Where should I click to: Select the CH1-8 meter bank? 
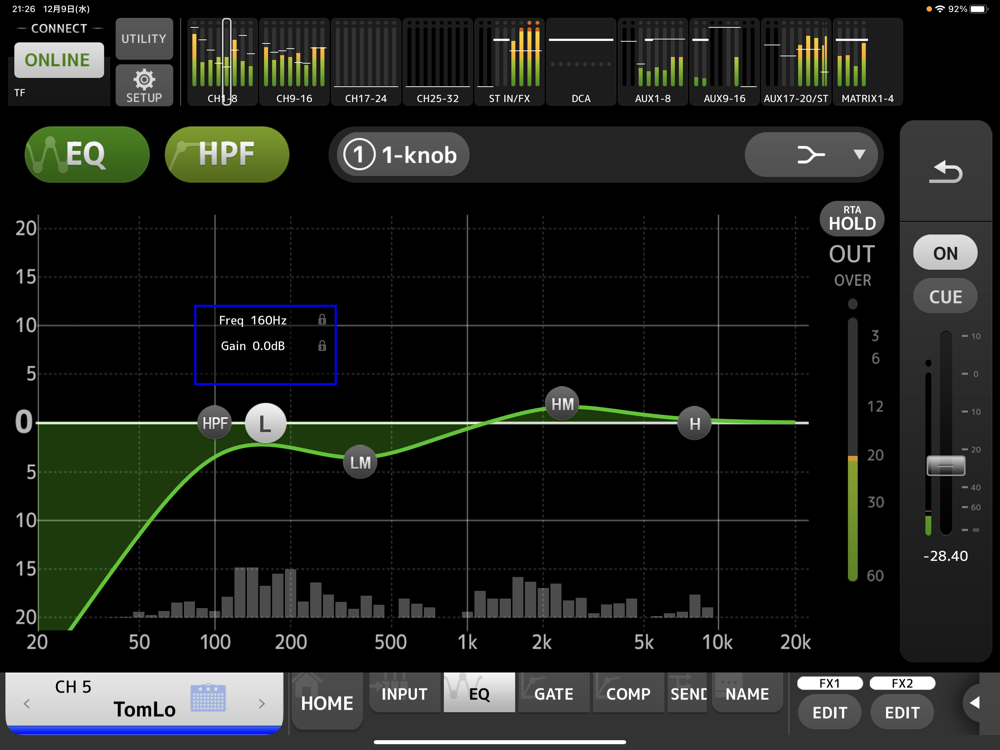[x=223, y=61]
